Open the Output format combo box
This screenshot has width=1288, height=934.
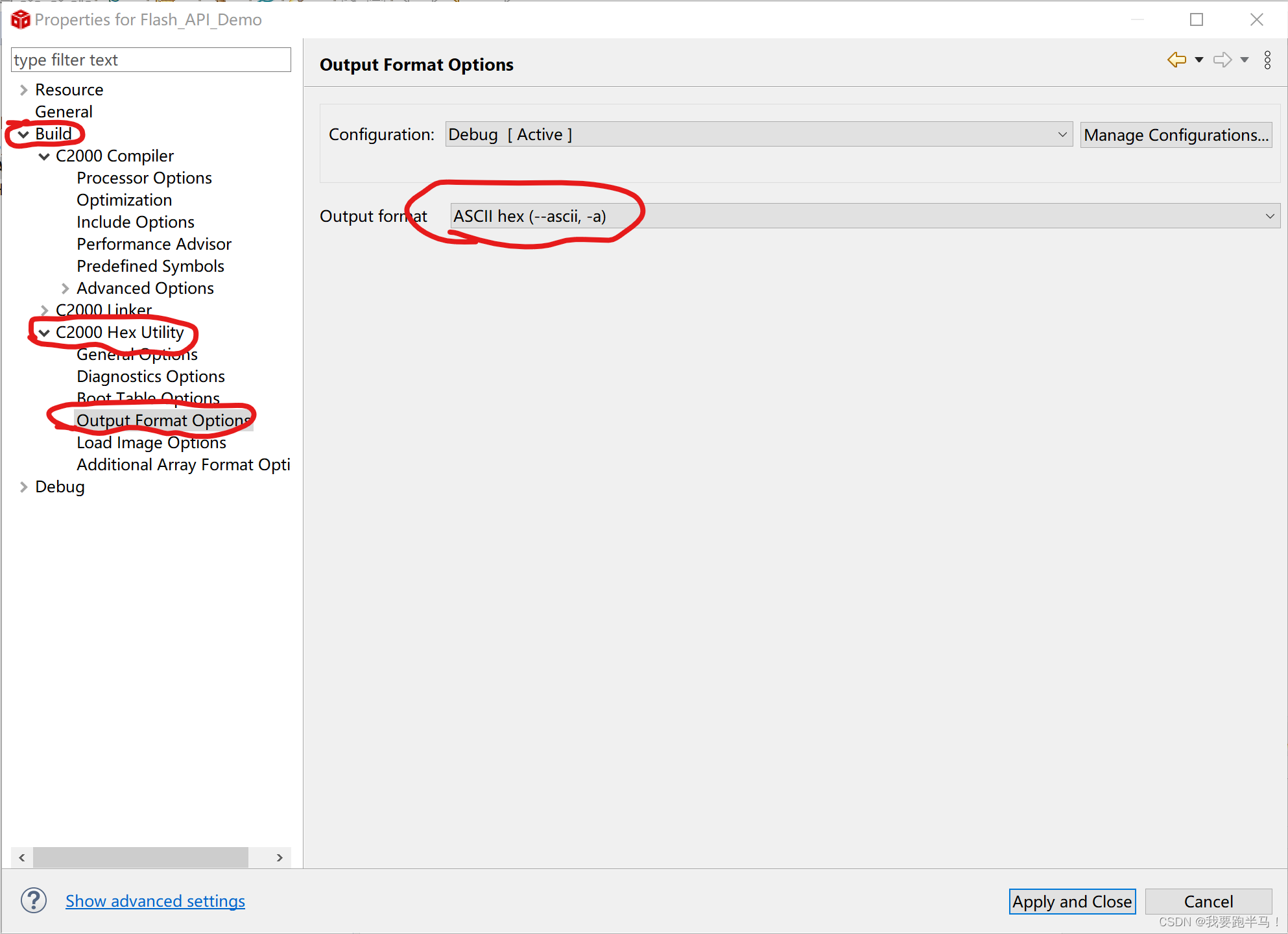pos(865,216)
